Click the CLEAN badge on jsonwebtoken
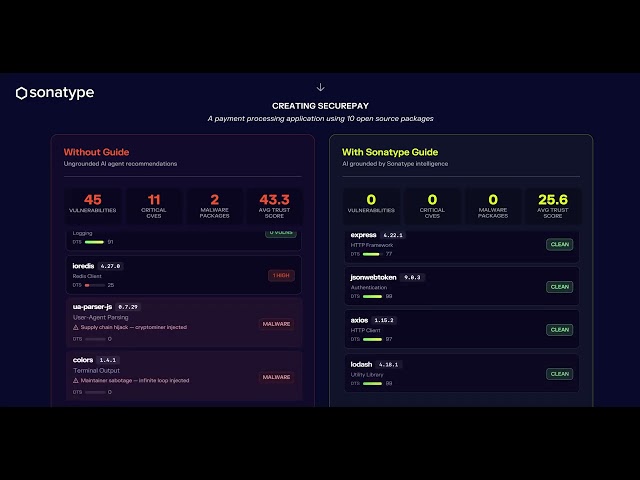Screen dimensions: 640x480 point(560,287)
